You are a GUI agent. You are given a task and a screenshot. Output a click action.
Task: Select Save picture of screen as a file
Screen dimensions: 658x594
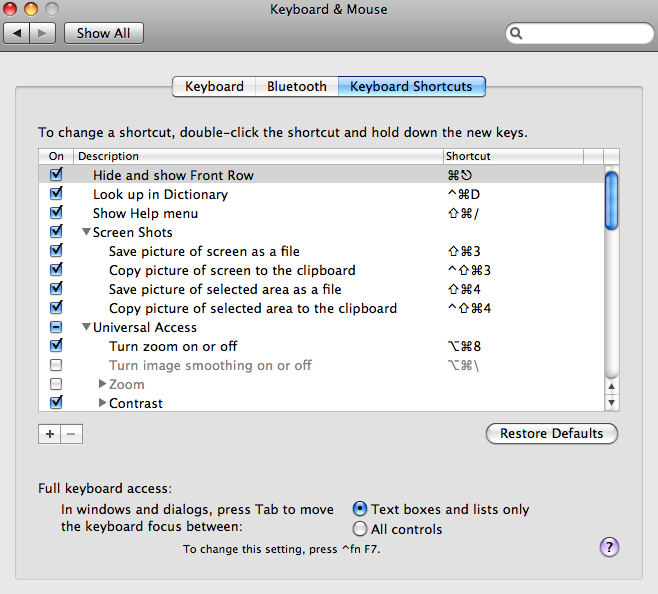coord(204,251)
